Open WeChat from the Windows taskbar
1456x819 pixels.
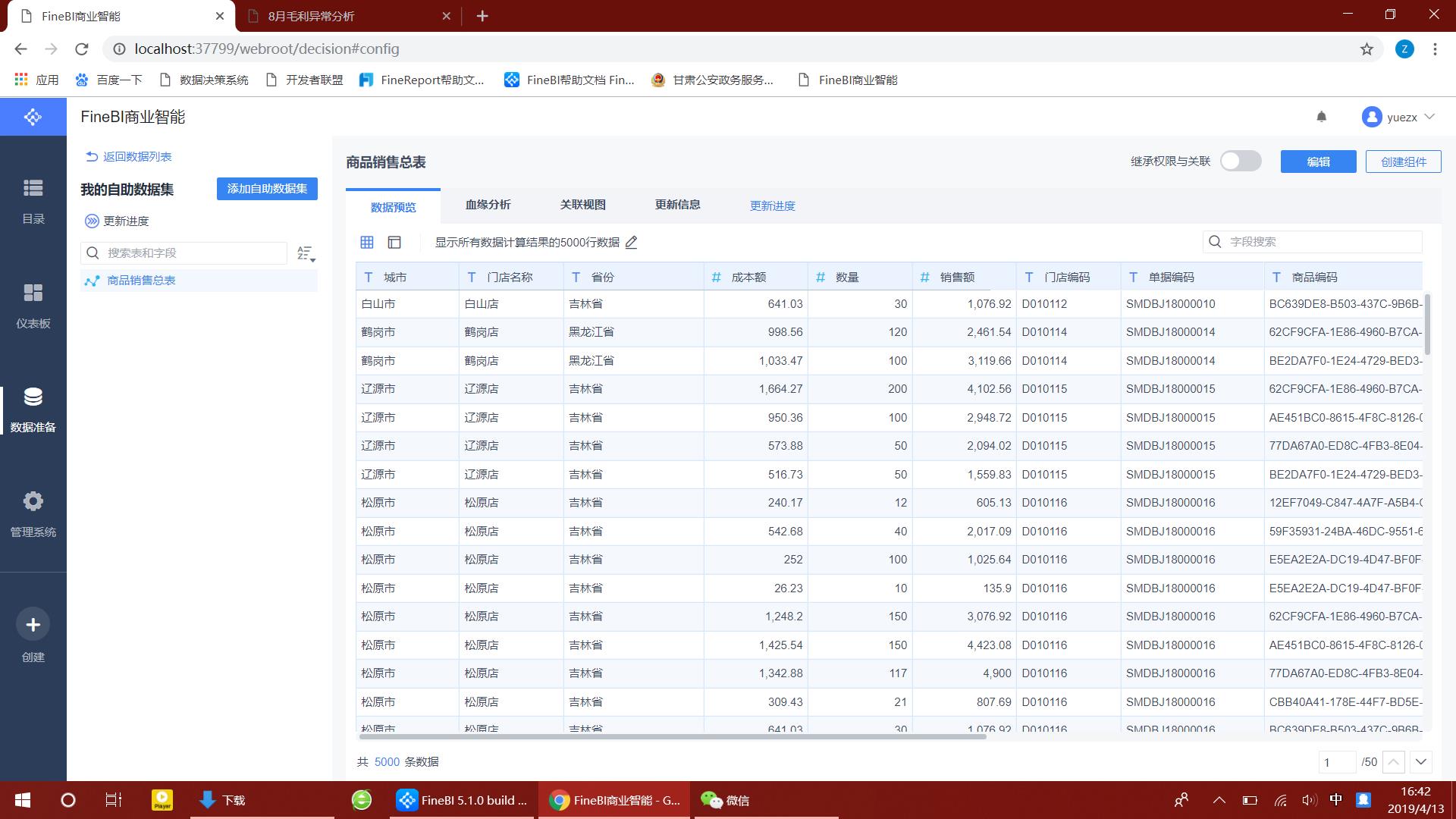(x=725, y=800)
